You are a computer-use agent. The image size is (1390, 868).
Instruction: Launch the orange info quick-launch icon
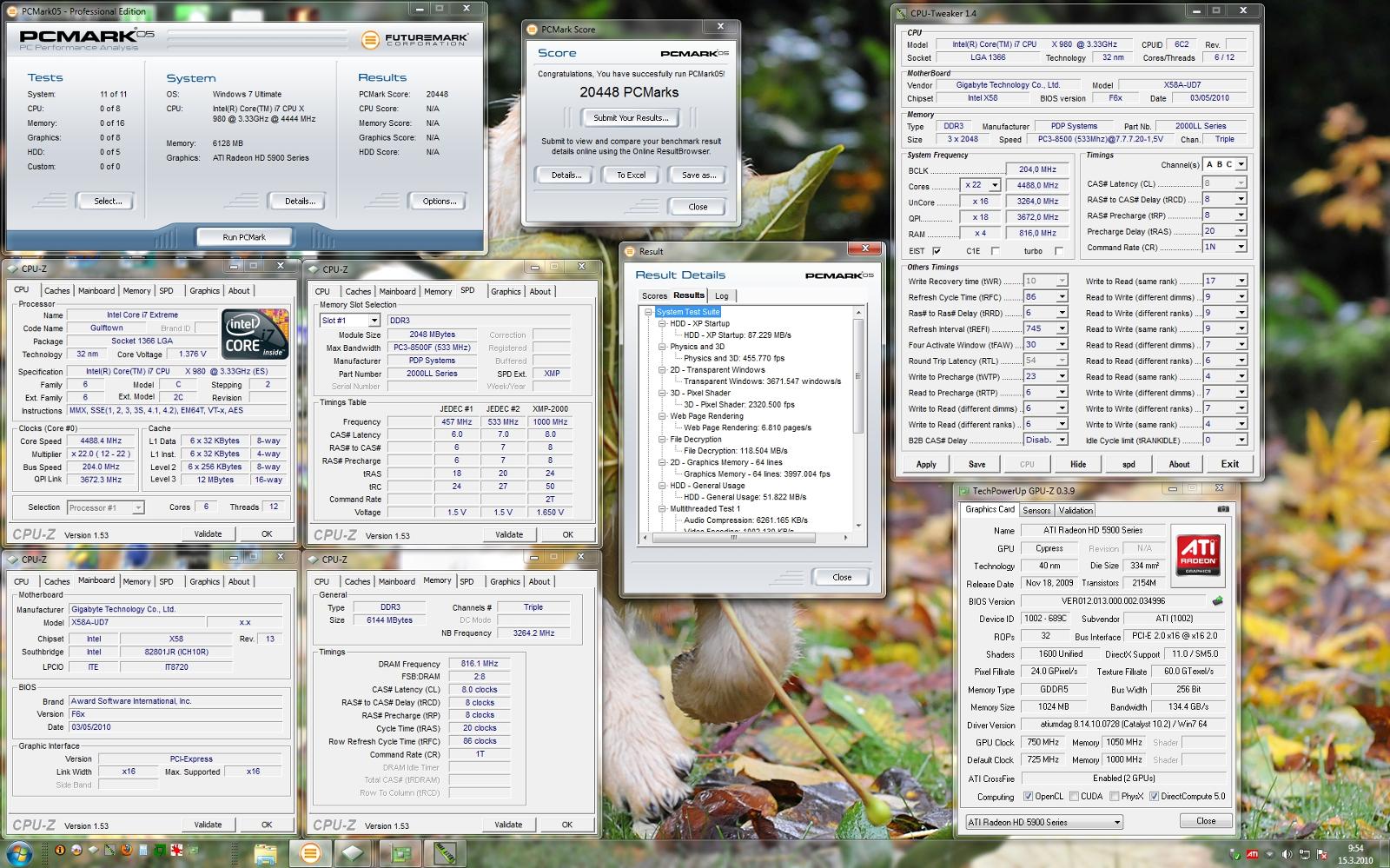click(60, 850)
